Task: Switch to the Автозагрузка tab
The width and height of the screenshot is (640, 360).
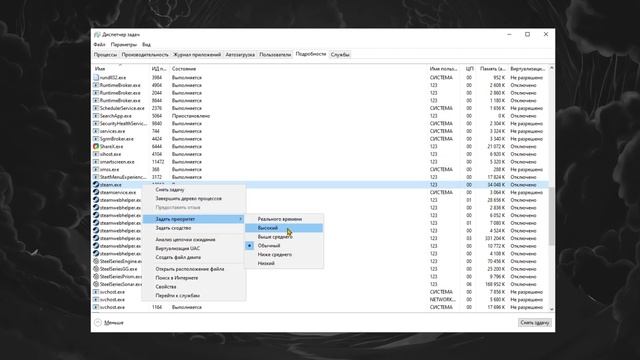Action: pyautogui.click(x=240, y=55)
